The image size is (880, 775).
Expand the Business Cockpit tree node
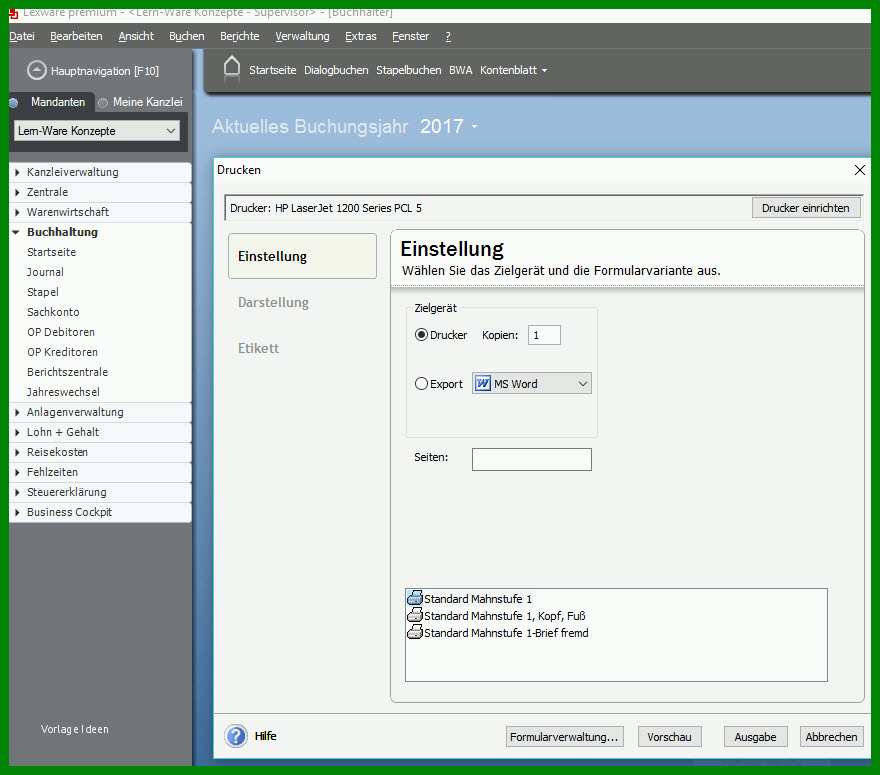(17, 512)
